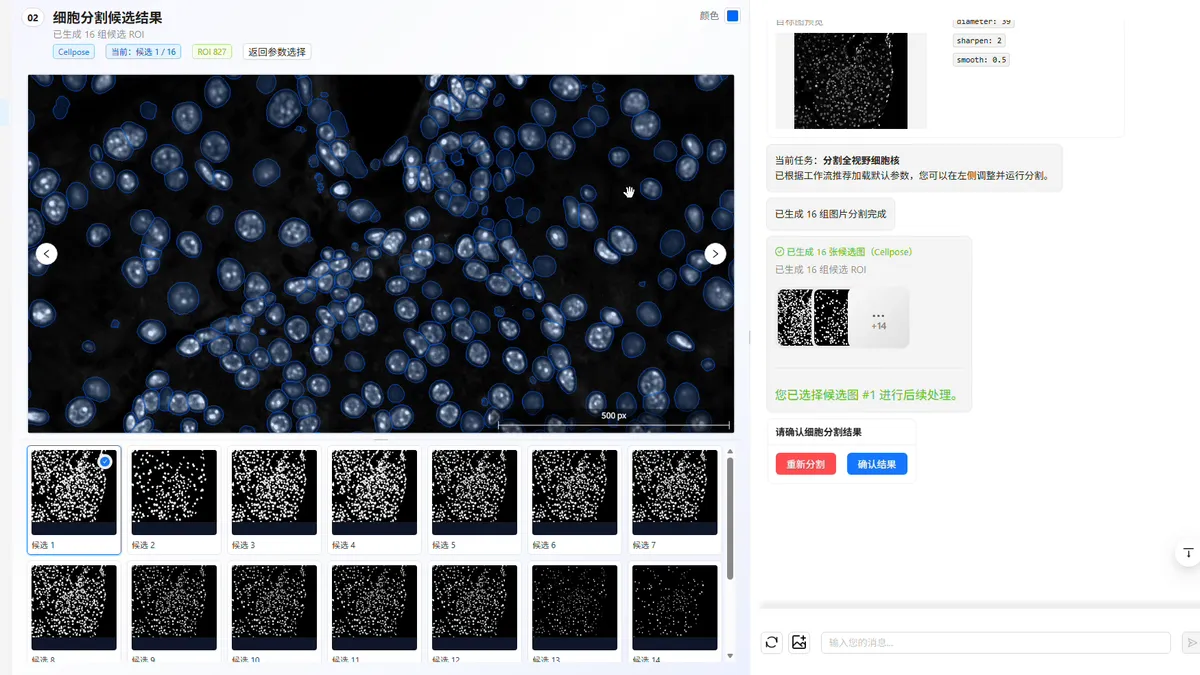Click the refresh icon beside message box
The width and height of the screenshot is (1200, 675).
coord(771,642)
